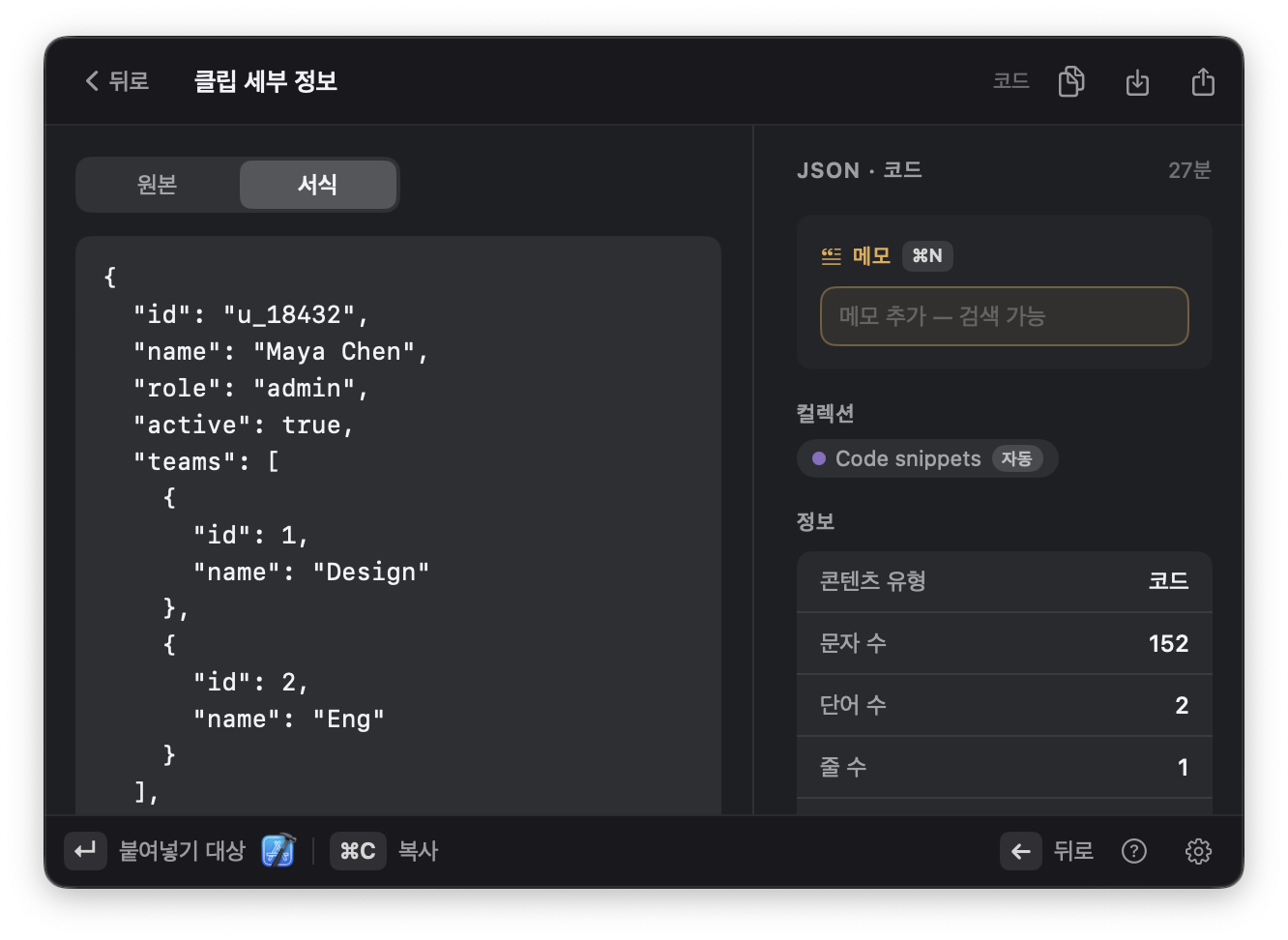Select the 단어 수 row
1288x940 pixels.
pyautogui.click(x=1004, y=705)
